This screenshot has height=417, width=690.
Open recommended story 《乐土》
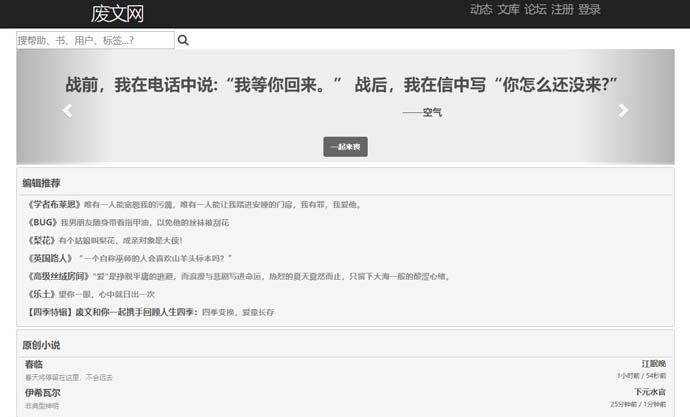tap(42, 295)
